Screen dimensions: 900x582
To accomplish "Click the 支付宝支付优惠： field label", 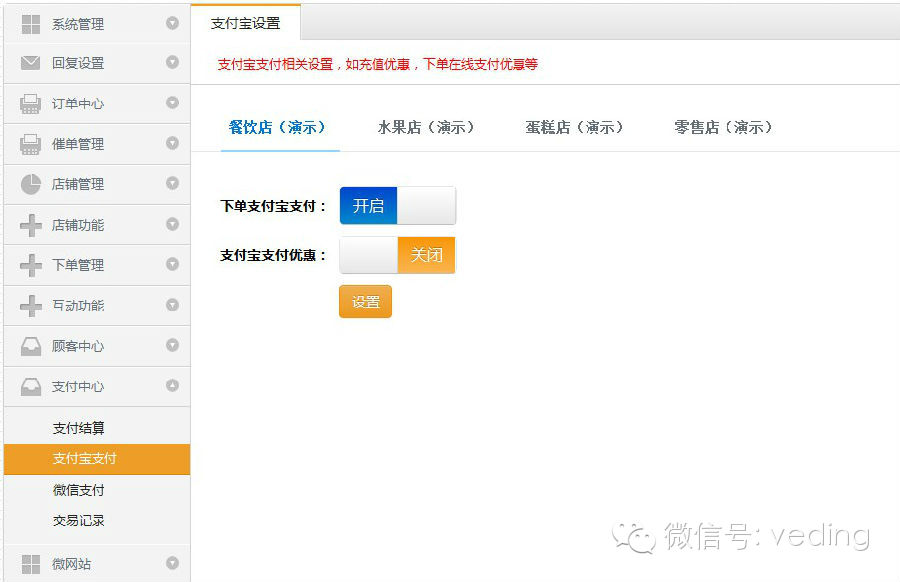I will pyautogui.click(x=273, y=255).
